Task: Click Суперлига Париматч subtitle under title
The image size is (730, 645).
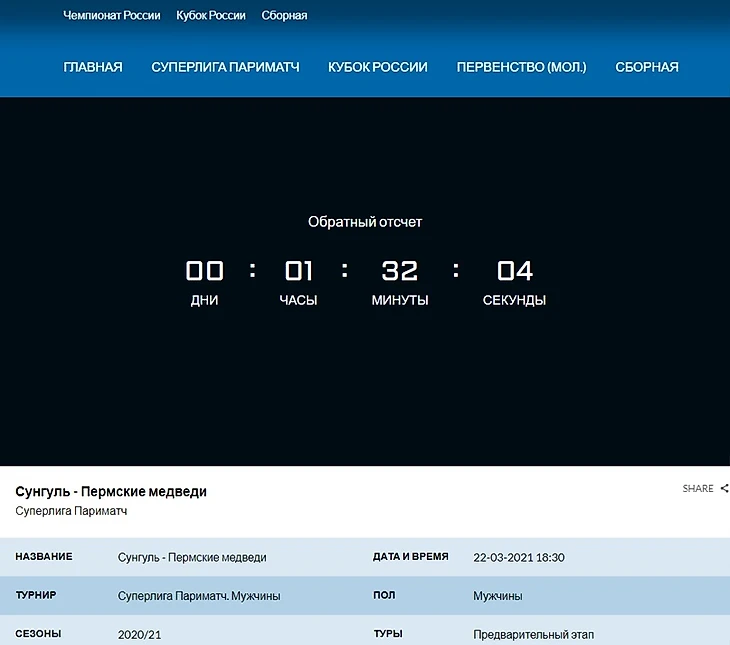Action: pyautogui.click(x=71, y=511)
